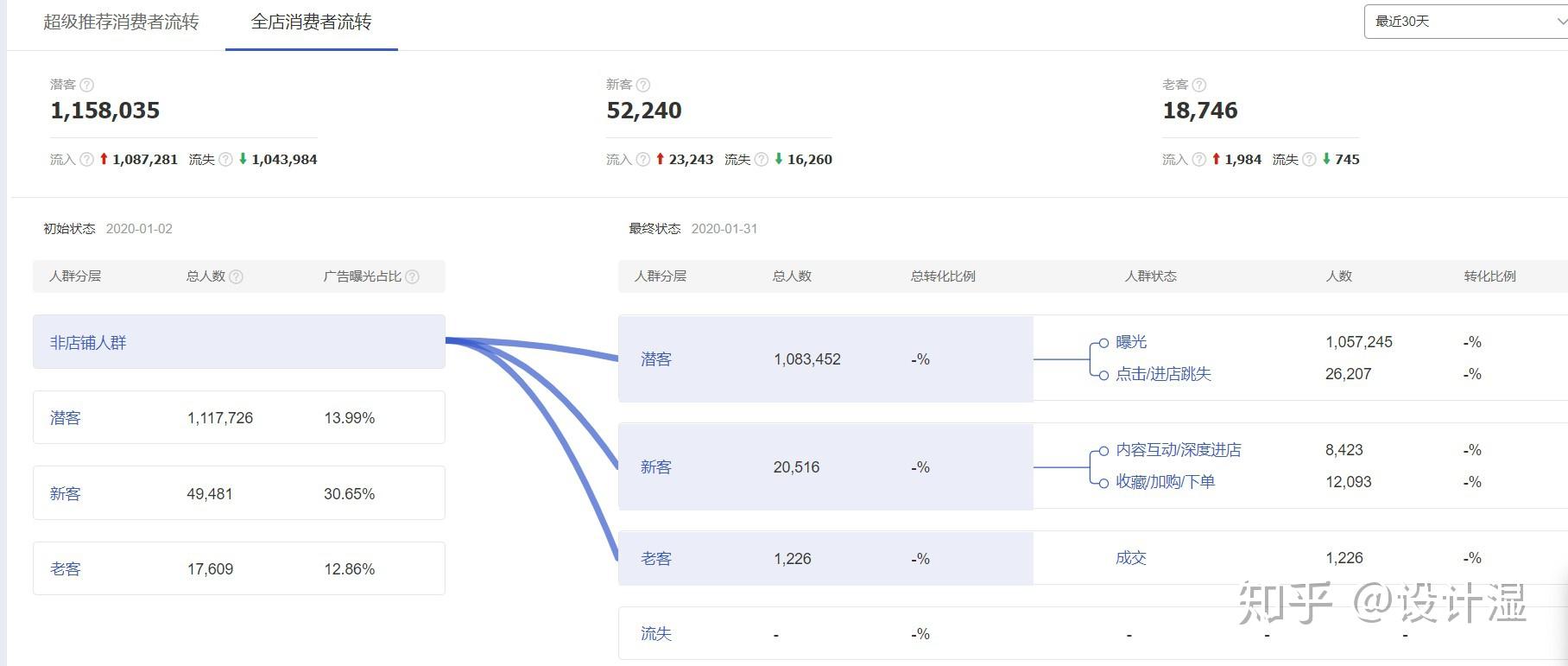The image size is (1568, 666).
Task: Click 流入 help icon under 潜客 total
Action: [86, 159]
